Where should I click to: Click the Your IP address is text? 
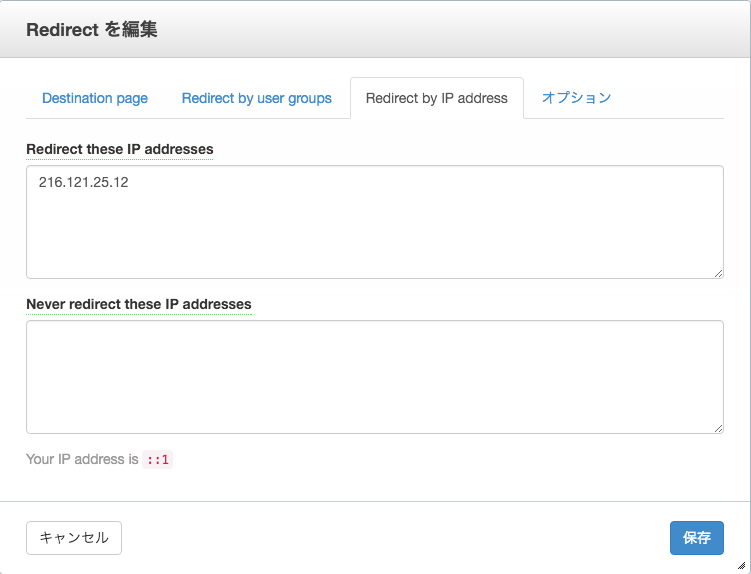[x=82, y=460]
